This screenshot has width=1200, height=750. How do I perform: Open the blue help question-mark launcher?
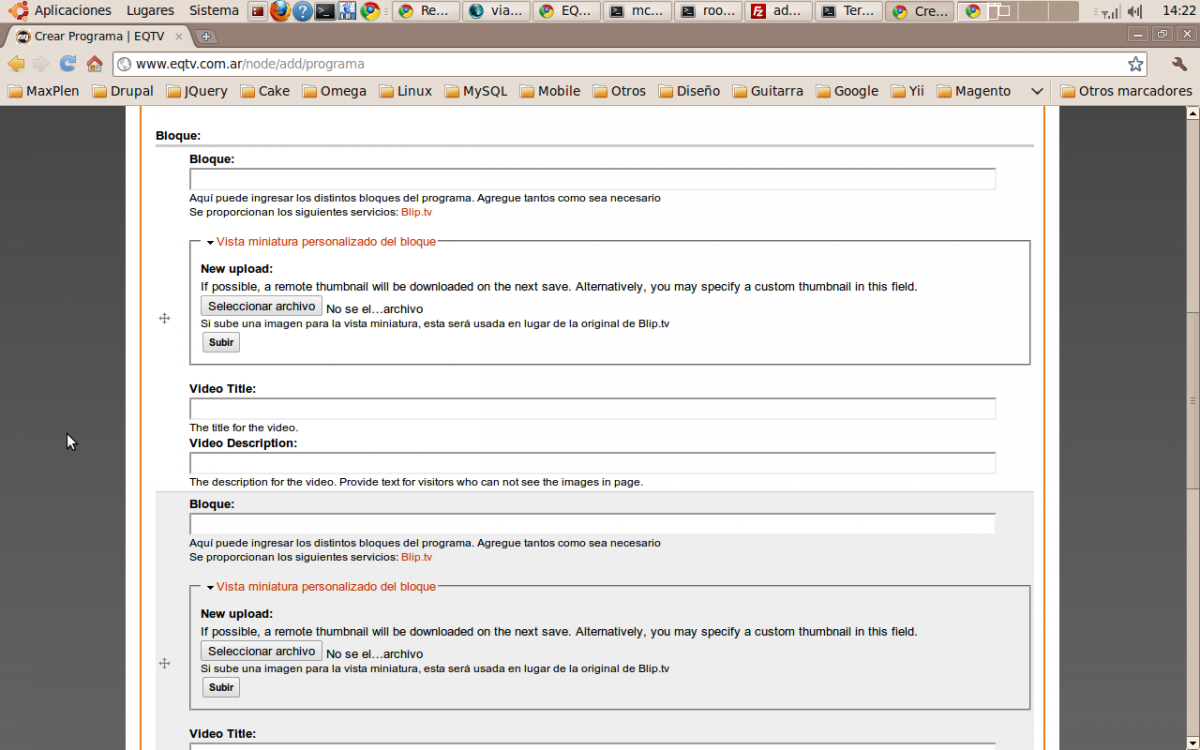(x=302, y=11)
